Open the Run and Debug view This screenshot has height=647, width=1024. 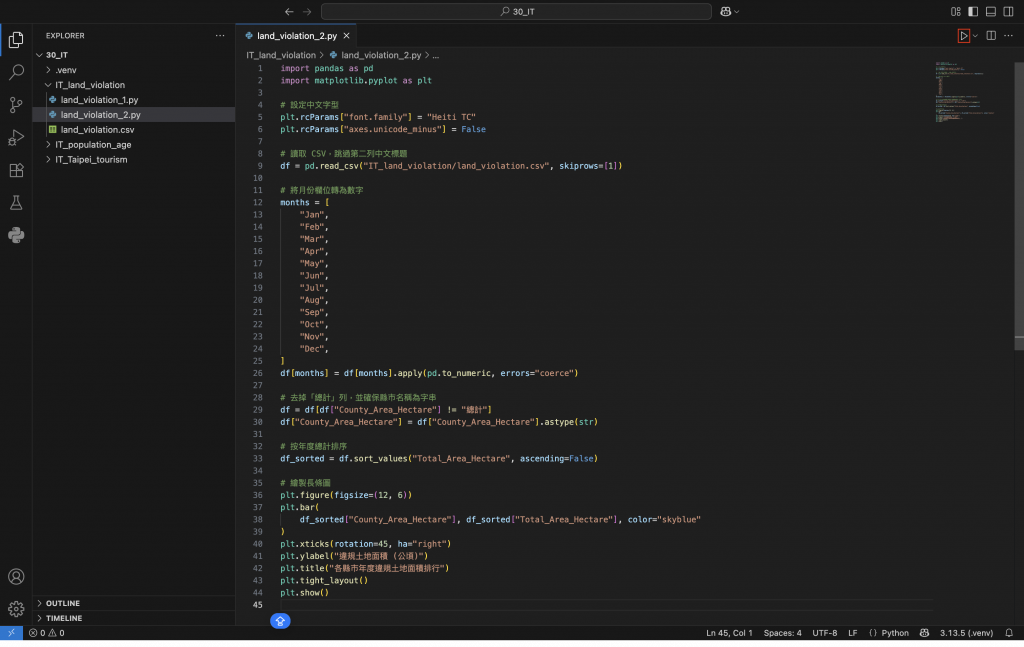[16, 138]
